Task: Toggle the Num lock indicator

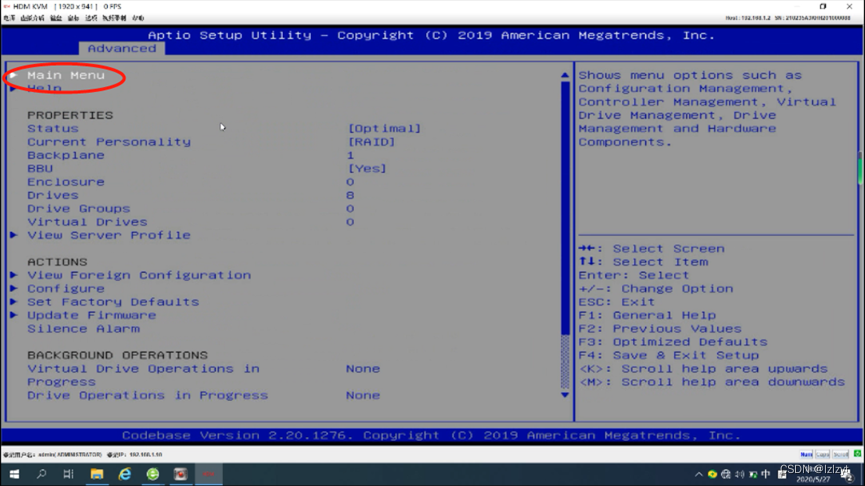Action: pos(806,455)
